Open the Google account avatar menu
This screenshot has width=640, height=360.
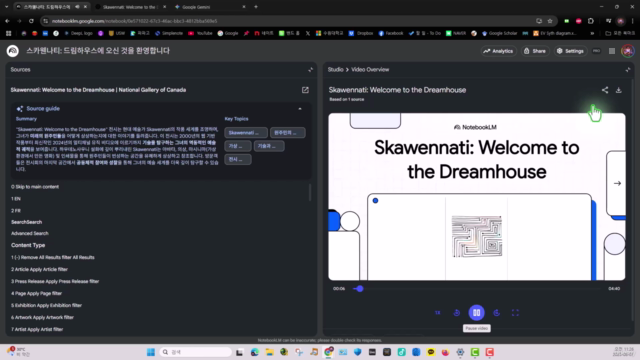pos(628,51)
